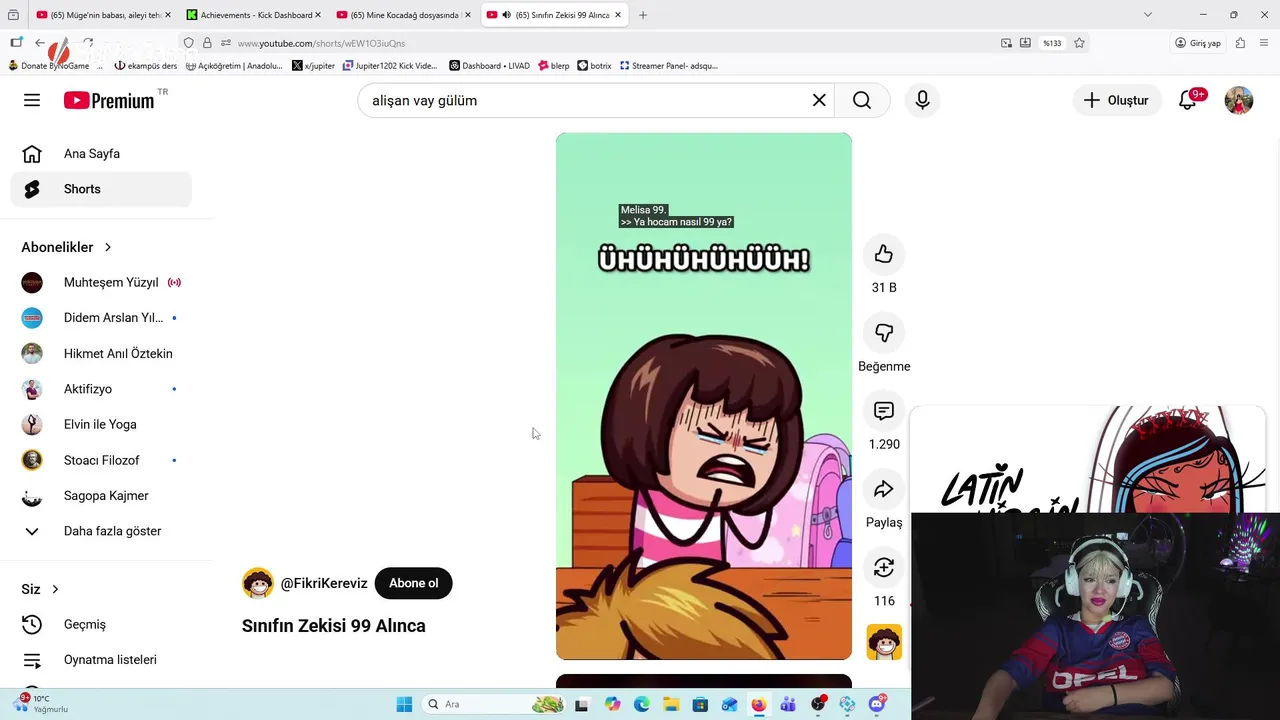Share the Short with Paylaş arrow
Image resolution: width=1280 pixels, height=720 pixels.
pos(884,489)
